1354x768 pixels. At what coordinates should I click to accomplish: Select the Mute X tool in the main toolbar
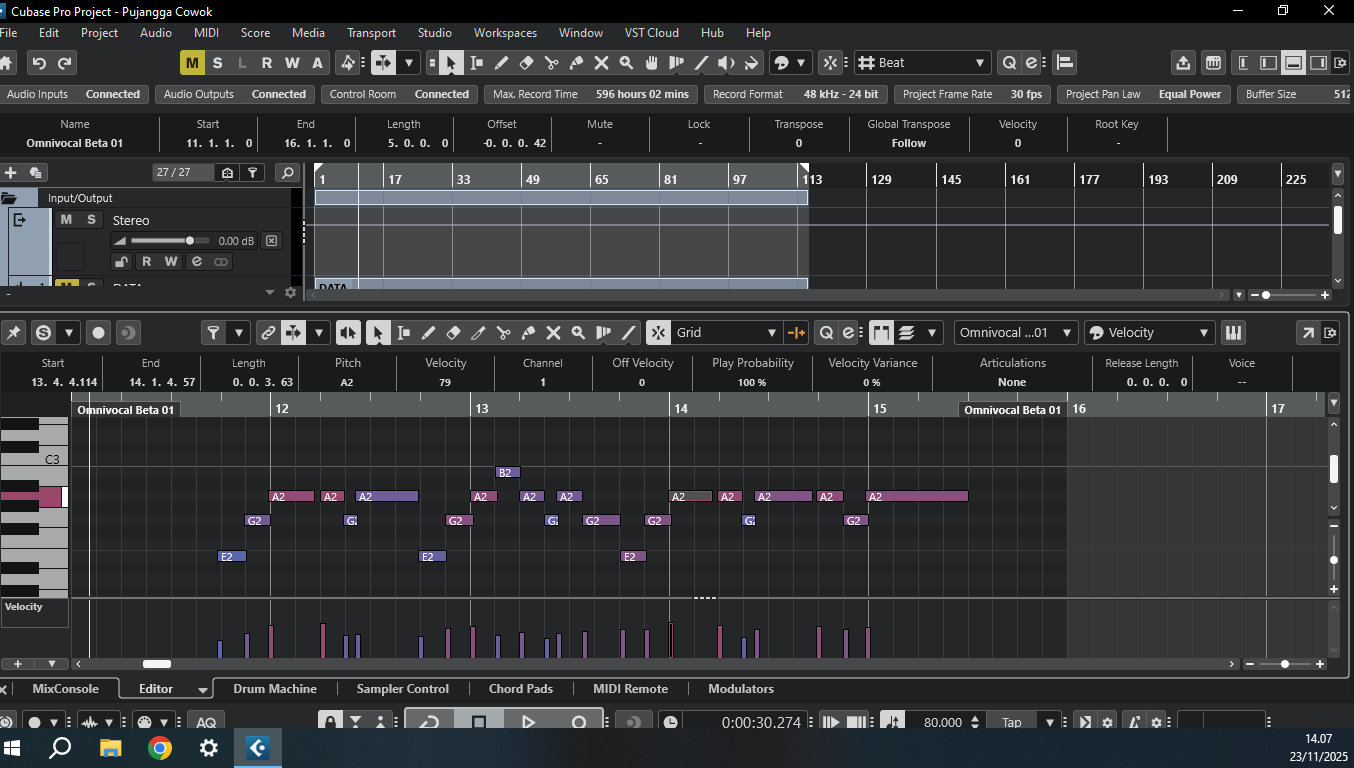click(601, 63)
